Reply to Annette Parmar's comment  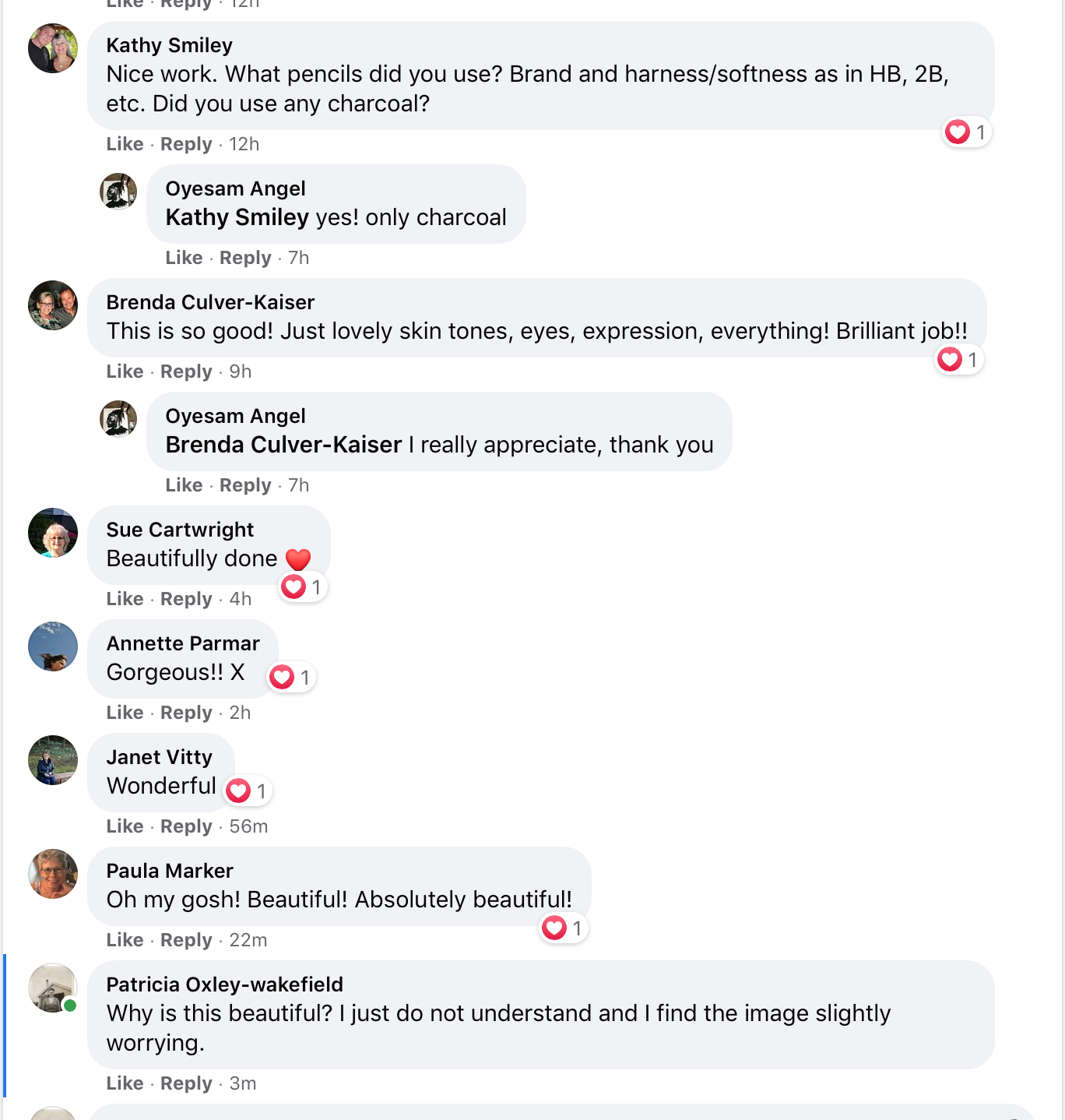[x=186, y=713]
